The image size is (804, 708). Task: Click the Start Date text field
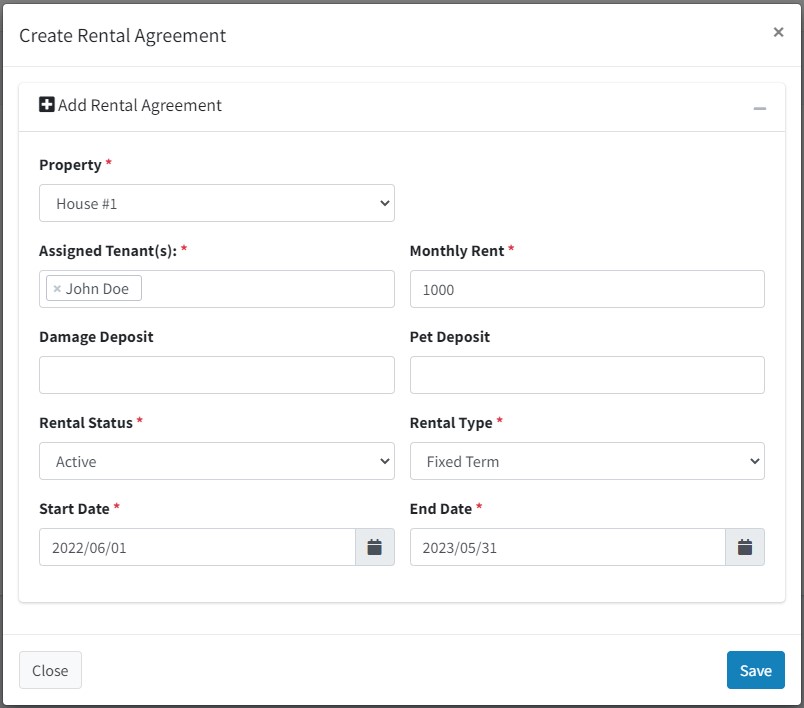[197, 547]
